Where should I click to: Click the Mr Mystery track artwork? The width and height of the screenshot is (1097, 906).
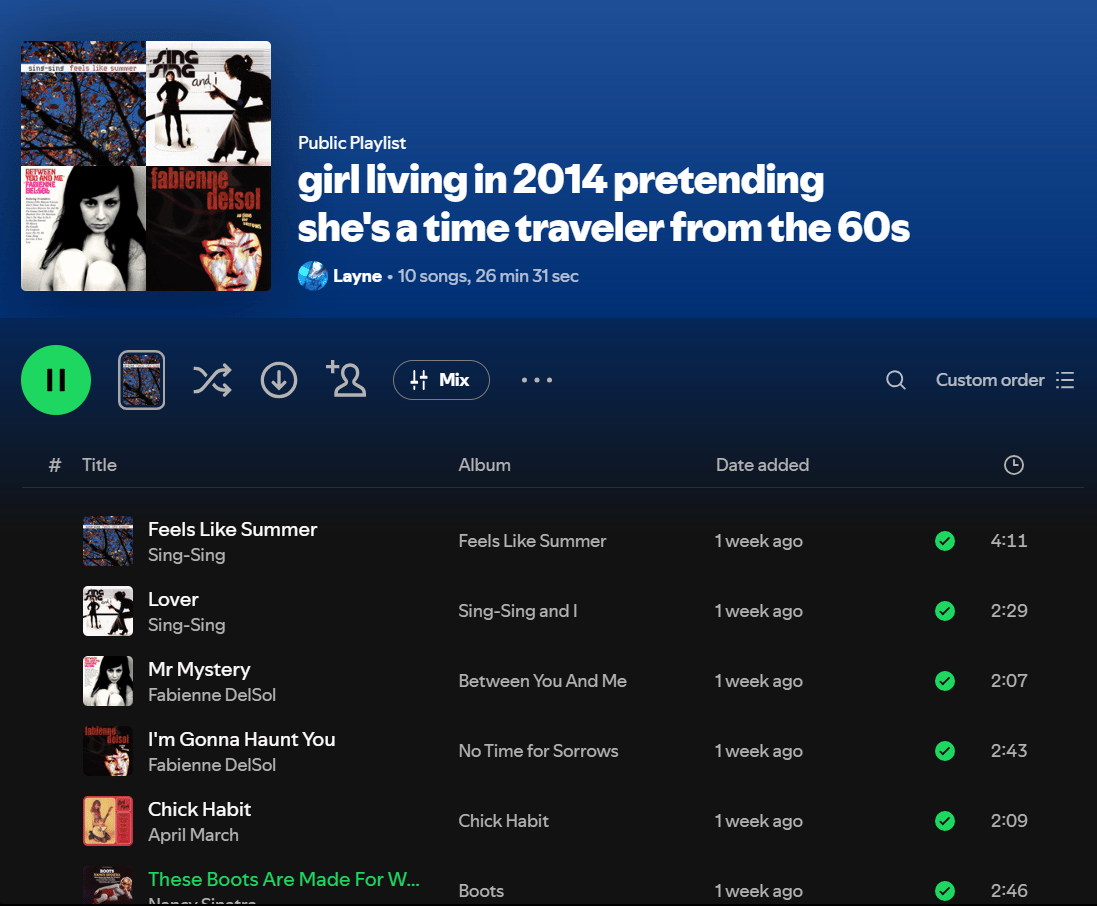coord(108,681)
